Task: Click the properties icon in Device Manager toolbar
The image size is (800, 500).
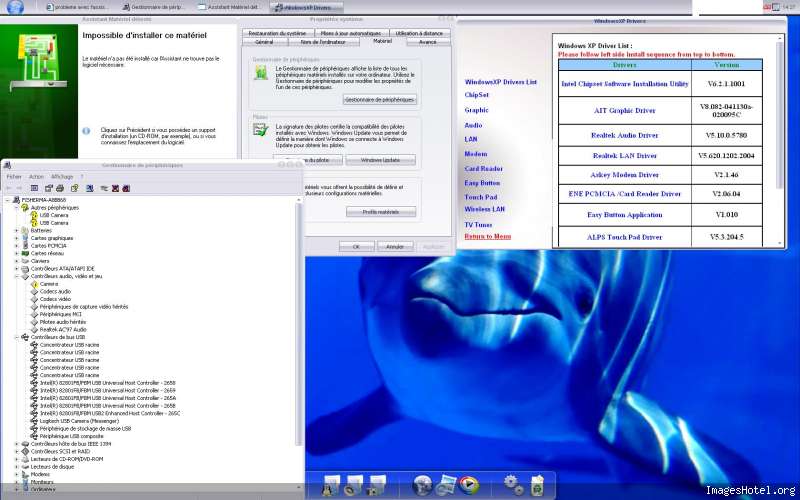Action: pos(49,188)
